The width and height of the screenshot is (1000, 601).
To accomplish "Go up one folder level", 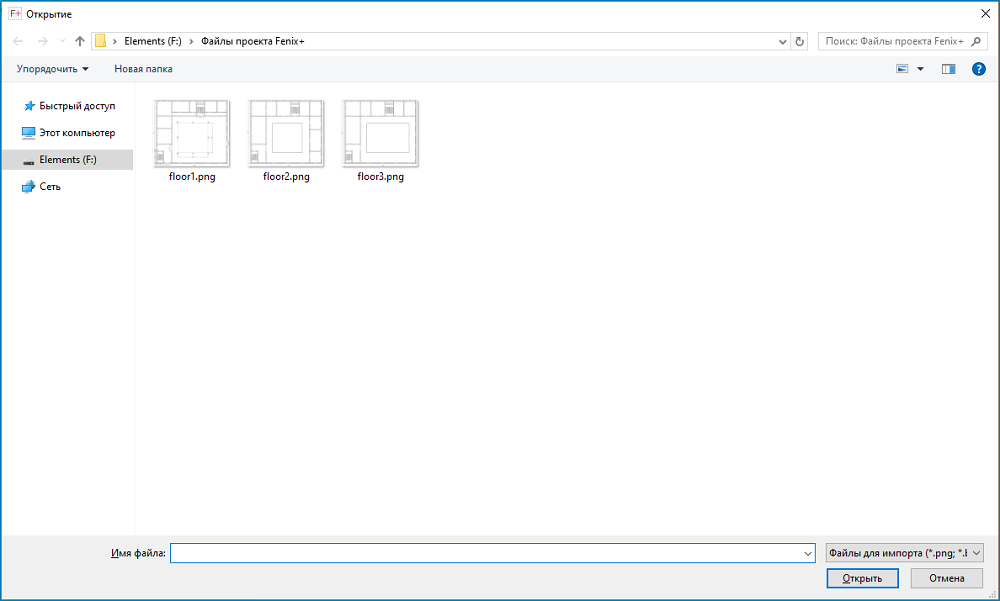I will click(80, 41).
